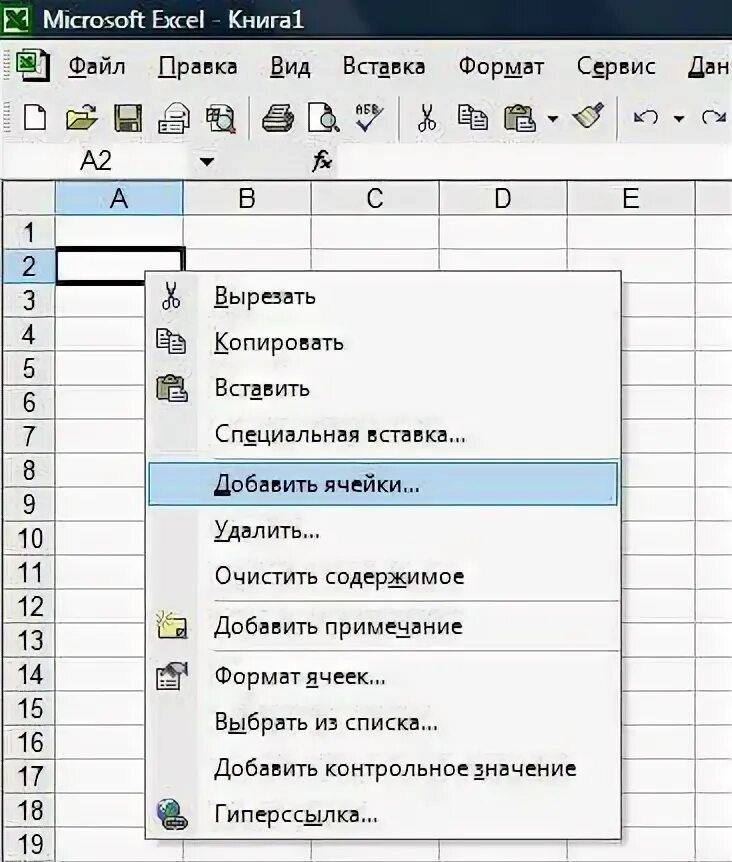Expand the Paste options dropdown arrow
The width and height of the screenshot is (732, 862).
pyautogui.click(x=553, y=118)
